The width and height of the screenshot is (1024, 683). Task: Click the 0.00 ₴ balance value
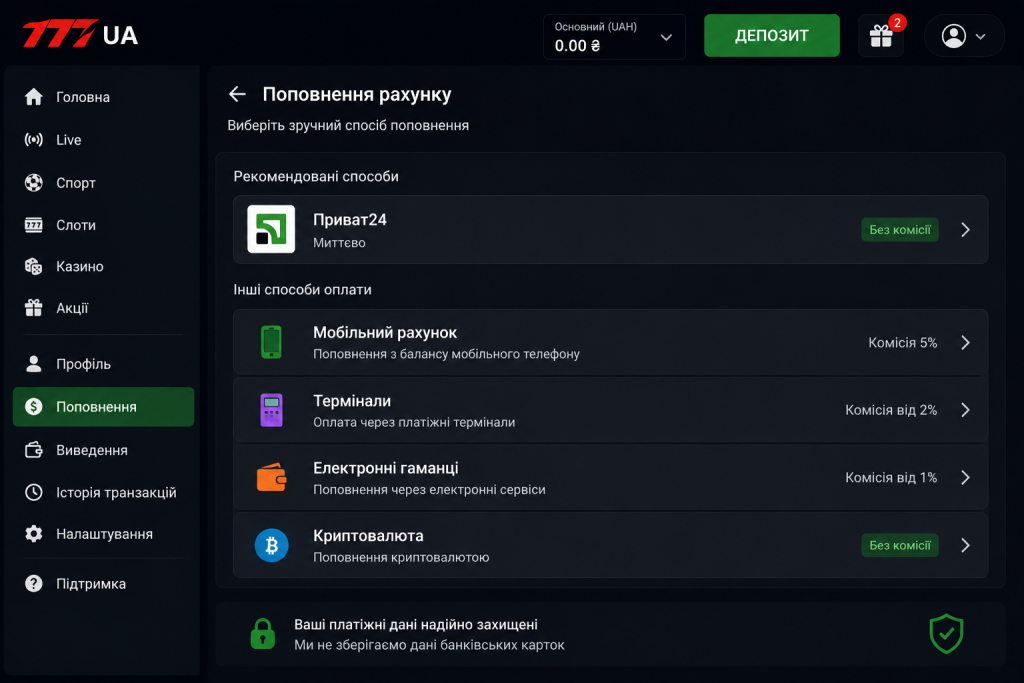pos(577,46)
